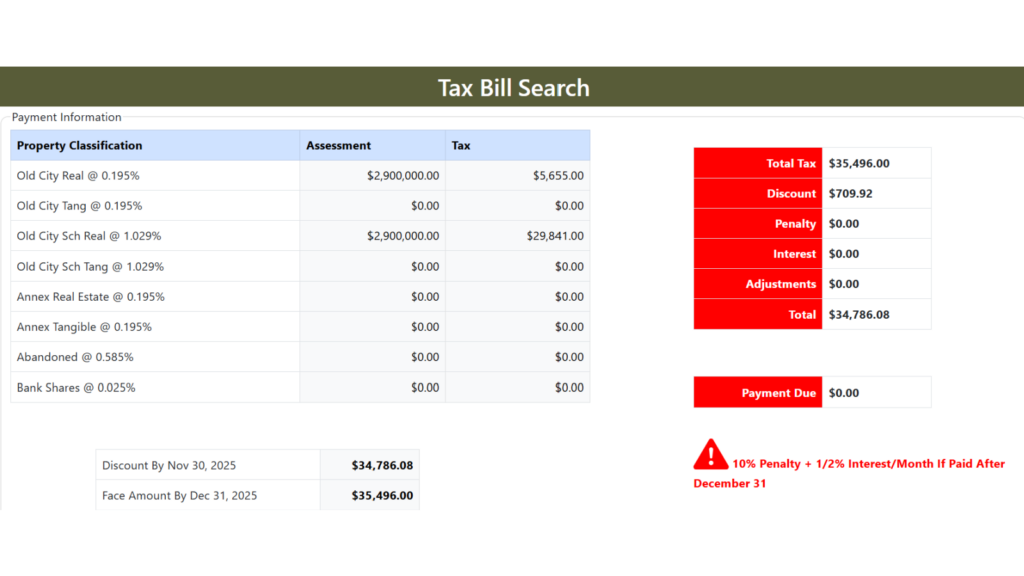The image size is (1024, 576).
Task: Click the Tax Bill Search heading
Action: [513, 88]
